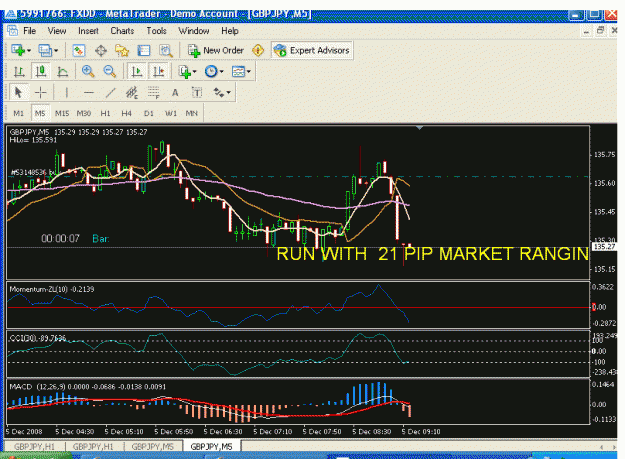Click the Momentum-ZL(10) indicator label
This screenshot has height=459, width=625.
click(x=52, y=289)
